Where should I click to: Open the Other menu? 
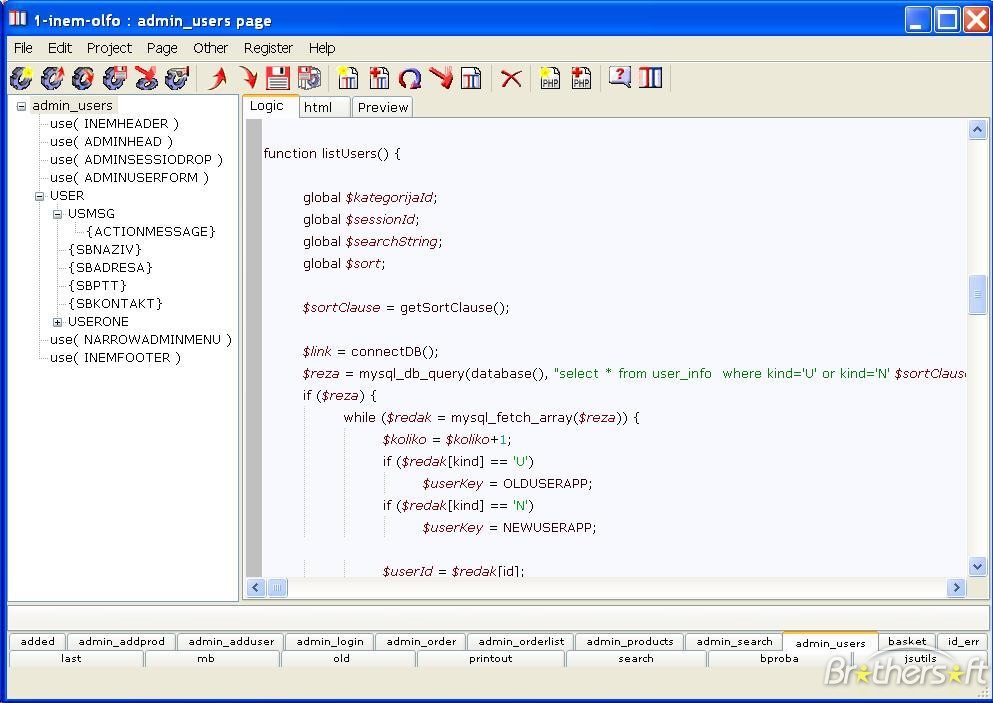coord(210,48)
